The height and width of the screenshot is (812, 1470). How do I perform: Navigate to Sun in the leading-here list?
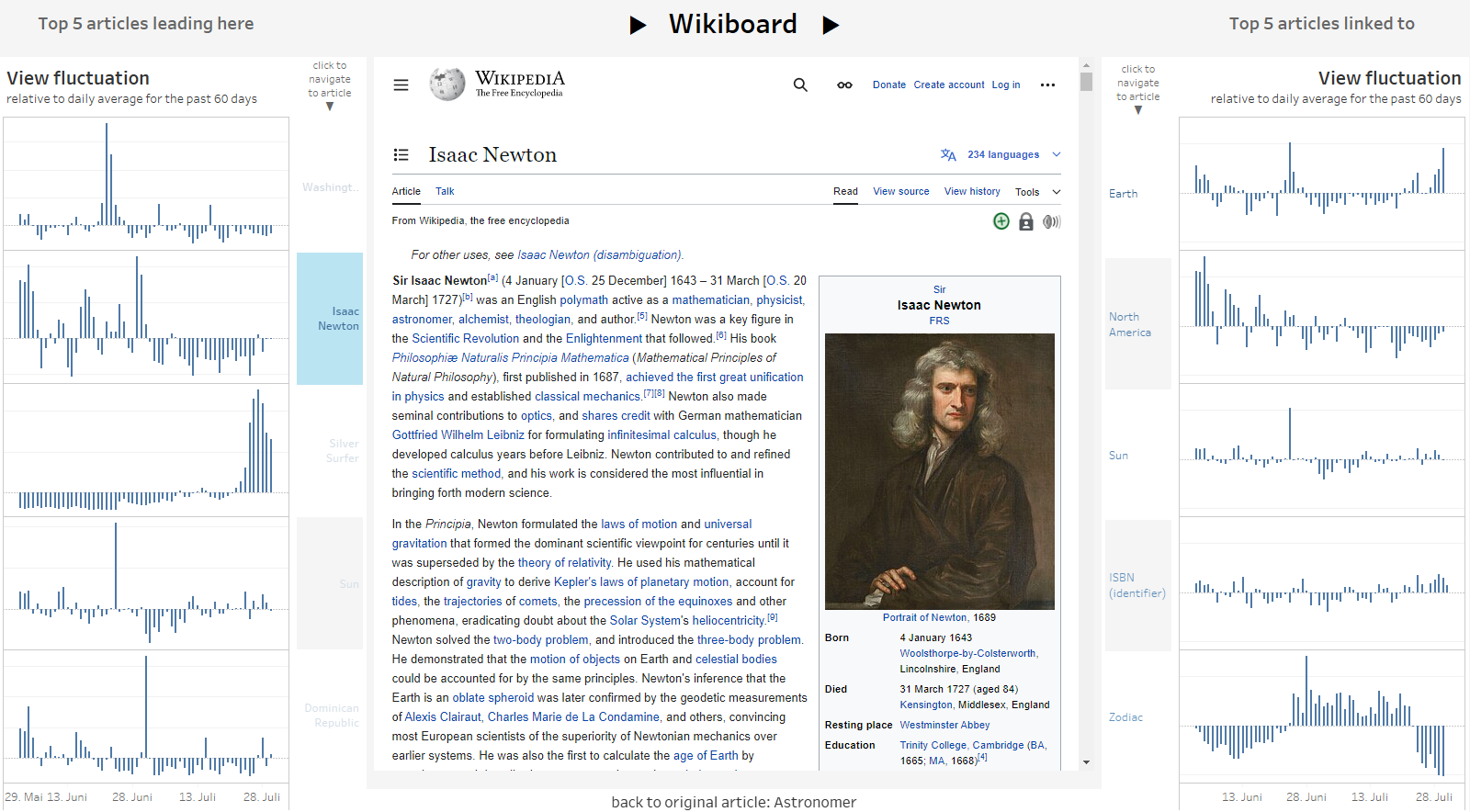pyautogui.click(x=330, y=584)
